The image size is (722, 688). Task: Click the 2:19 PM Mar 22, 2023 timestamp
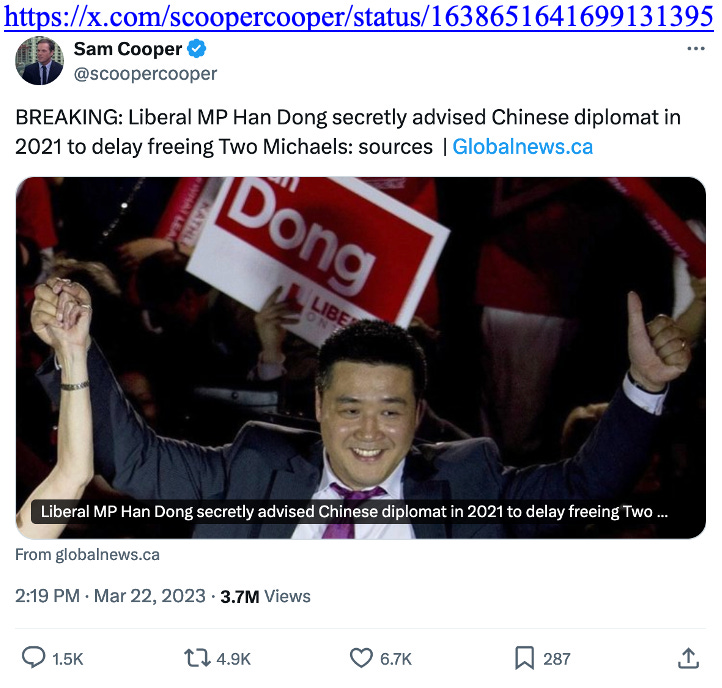coord(110,596)
